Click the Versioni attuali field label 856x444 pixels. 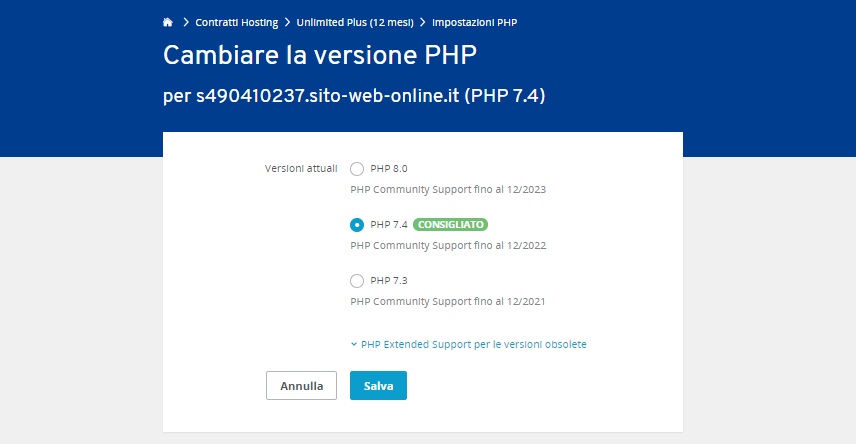tap(301, 168)
